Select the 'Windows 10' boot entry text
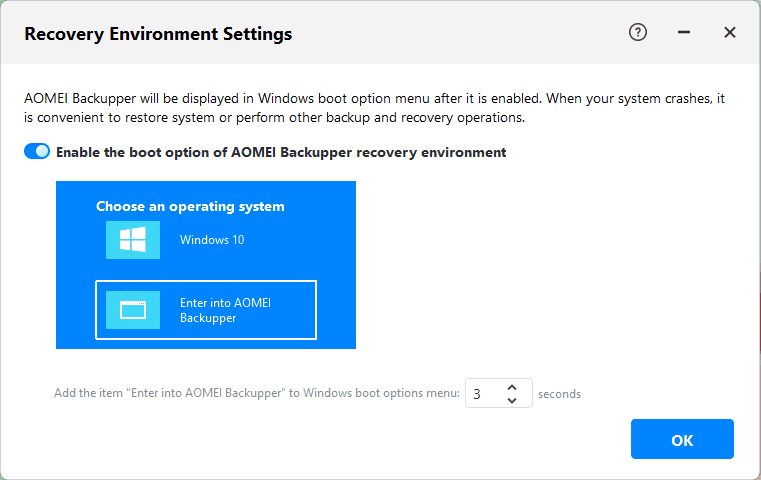The width and height of the screenshot is (761, 480). 212,240
